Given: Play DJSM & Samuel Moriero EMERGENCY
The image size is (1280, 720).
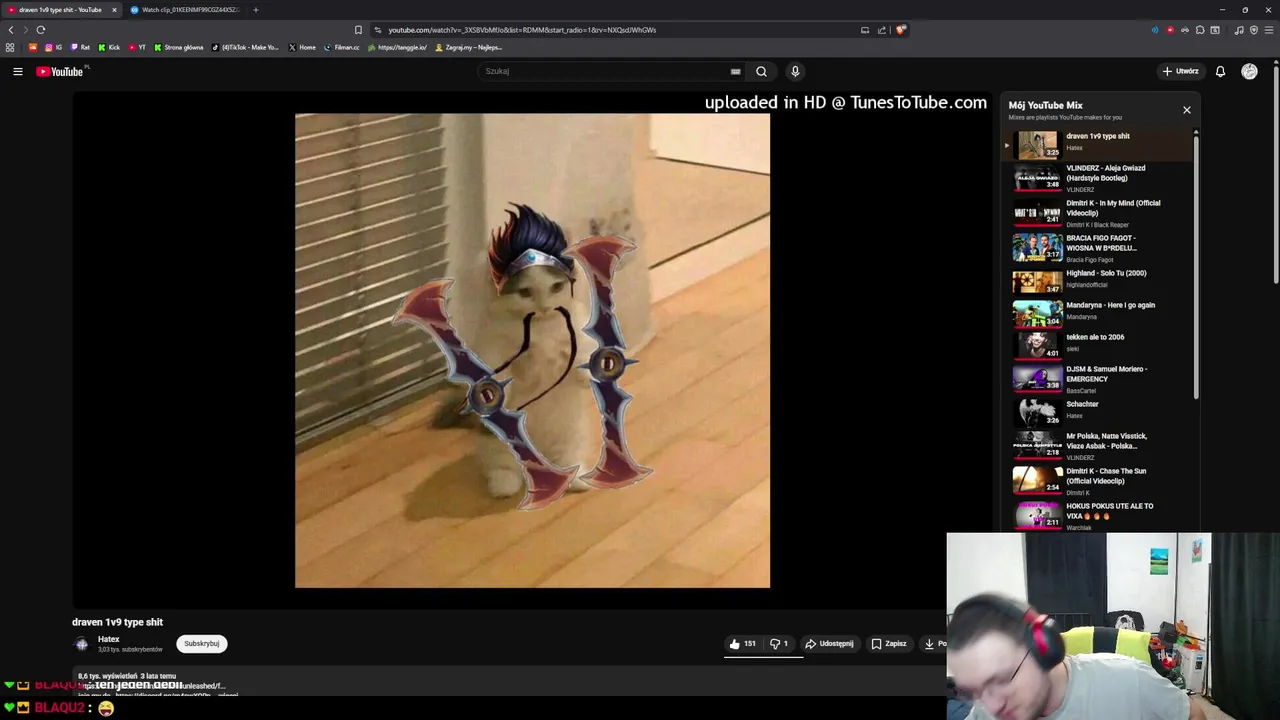Looking at the screenshot, I should point(1097,378).
